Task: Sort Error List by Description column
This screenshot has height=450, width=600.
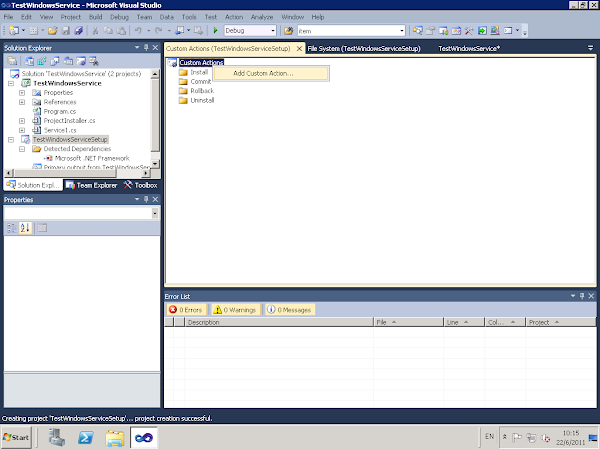Action: point(279,322)
